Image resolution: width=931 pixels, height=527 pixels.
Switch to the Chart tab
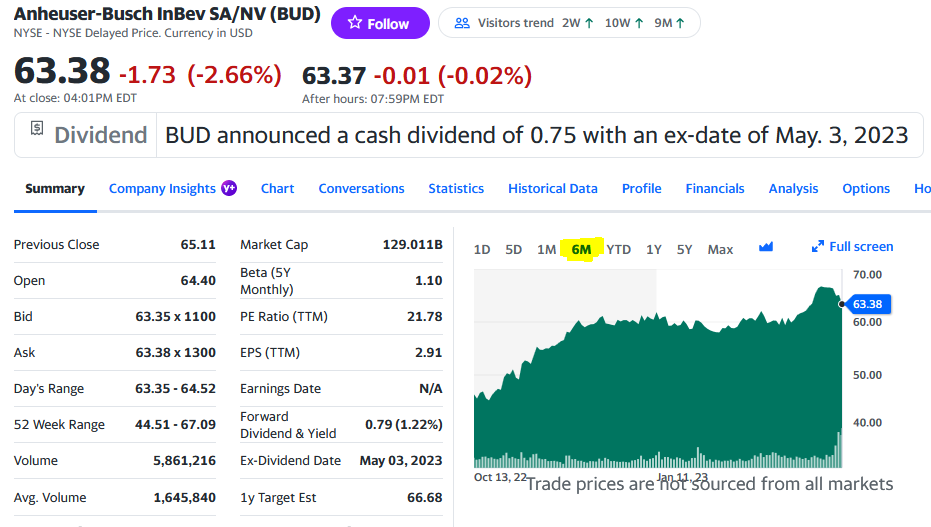point(277,189)
